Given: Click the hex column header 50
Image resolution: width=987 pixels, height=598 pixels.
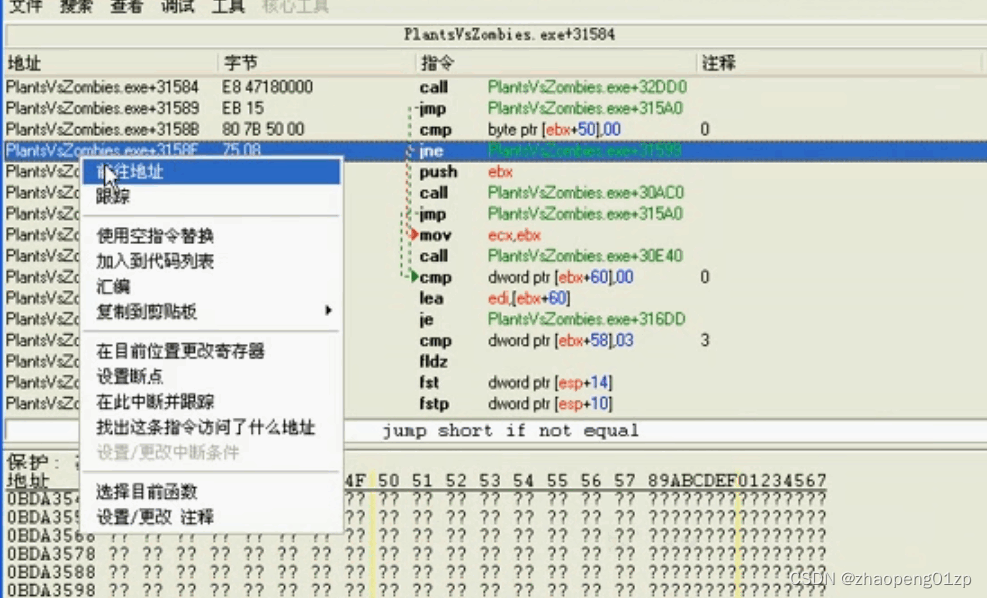Looking at the screenshot, I should click(388, 481).
